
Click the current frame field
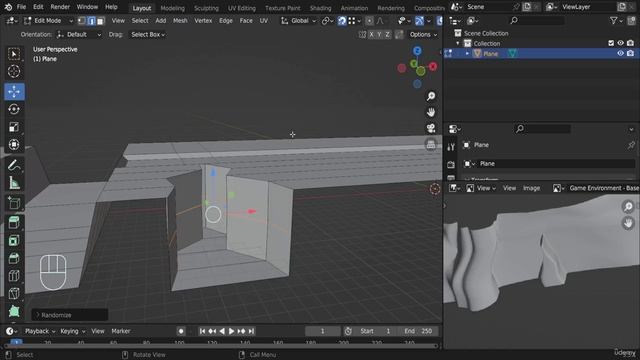click(322, 331)
